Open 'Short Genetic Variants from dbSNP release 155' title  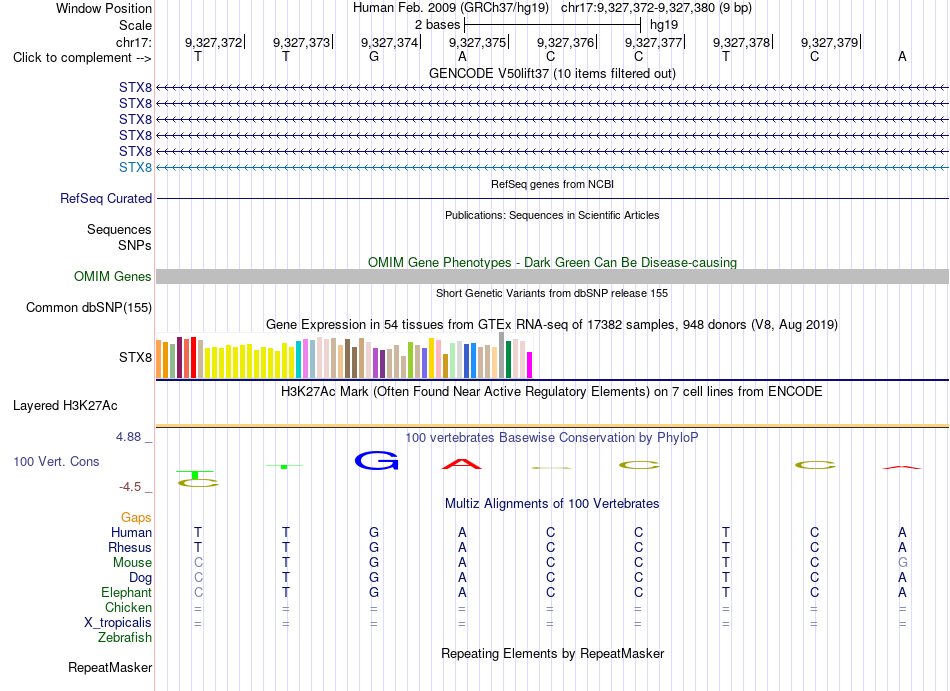pos(552,293)
